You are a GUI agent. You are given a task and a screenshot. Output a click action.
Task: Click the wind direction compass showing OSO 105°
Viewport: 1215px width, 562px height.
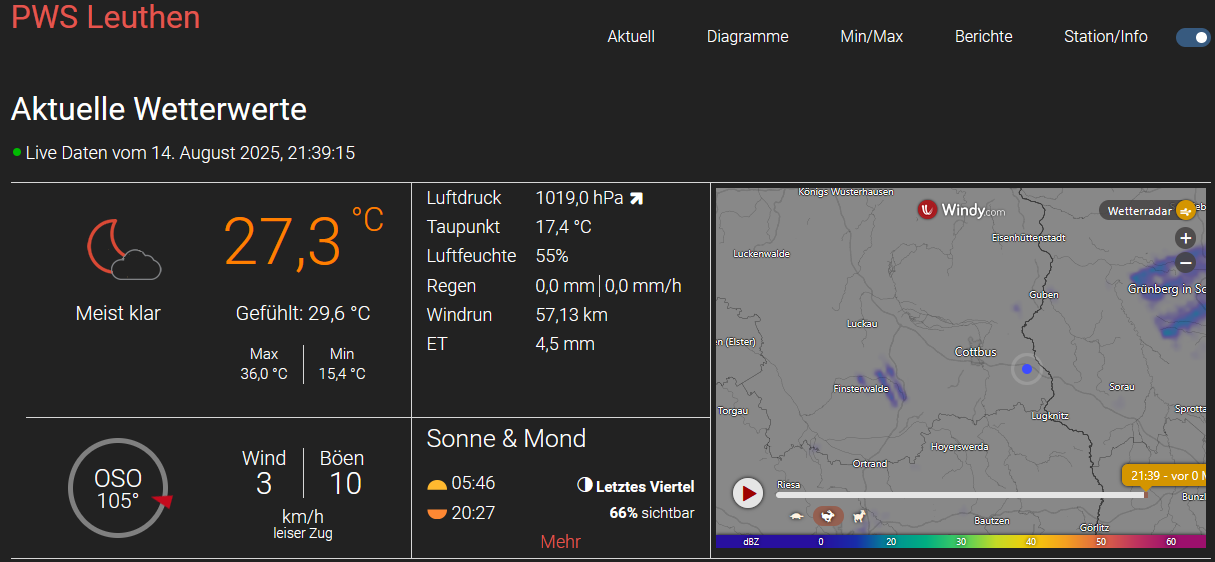pyautogui.click(x=118, y=488)
